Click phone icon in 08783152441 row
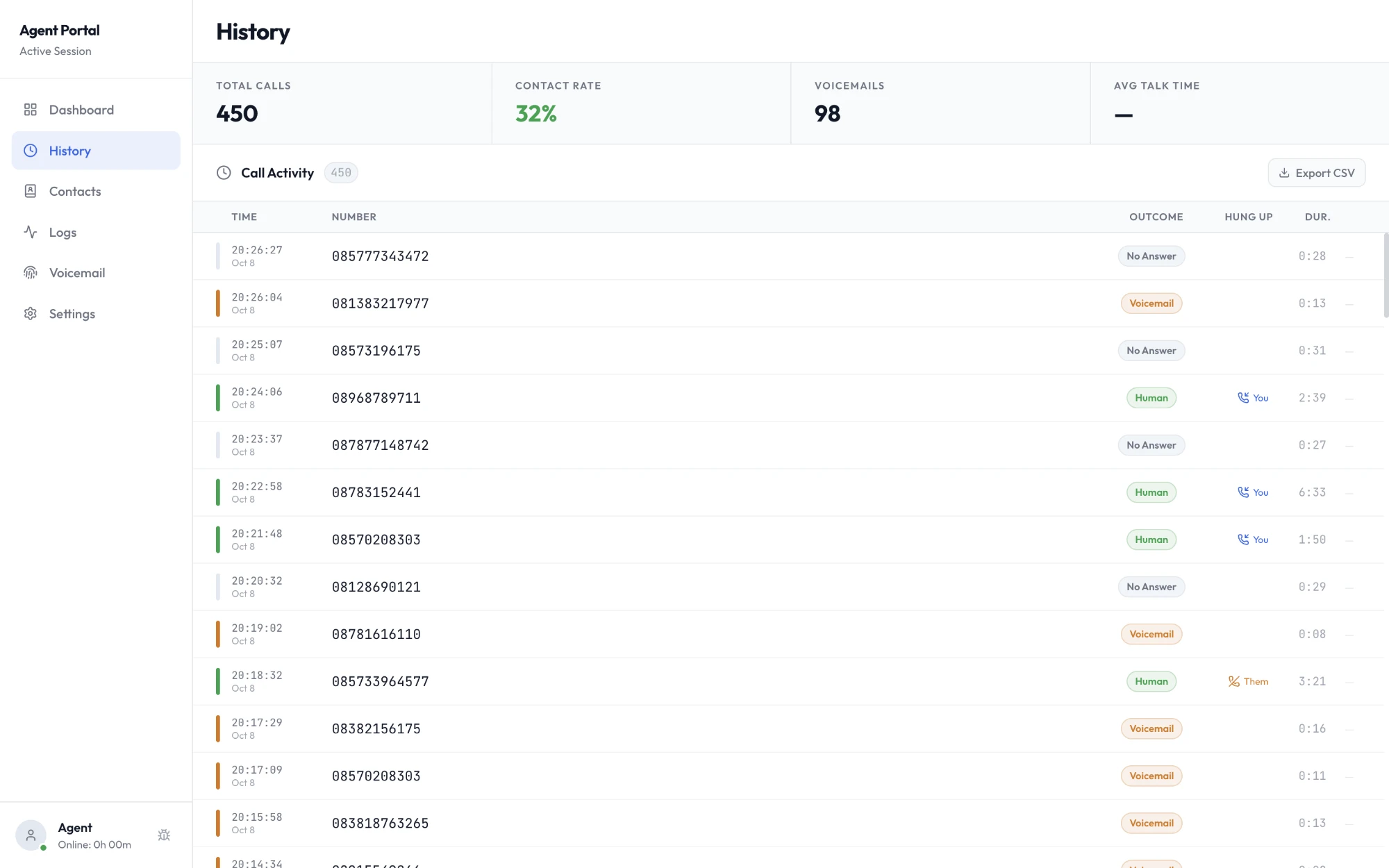1389x868 pixels. (1243, 492)
